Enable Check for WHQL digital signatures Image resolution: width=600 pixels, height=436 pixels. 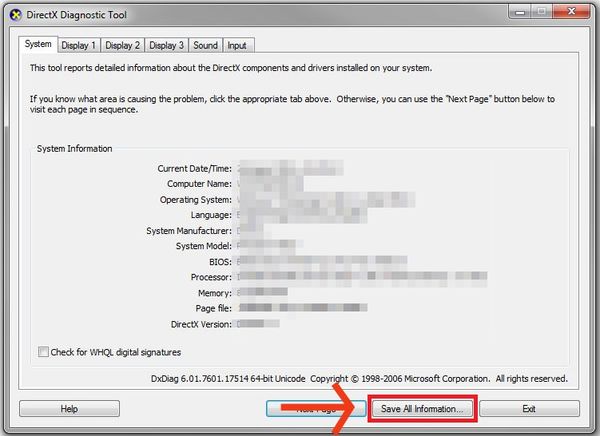43,352
